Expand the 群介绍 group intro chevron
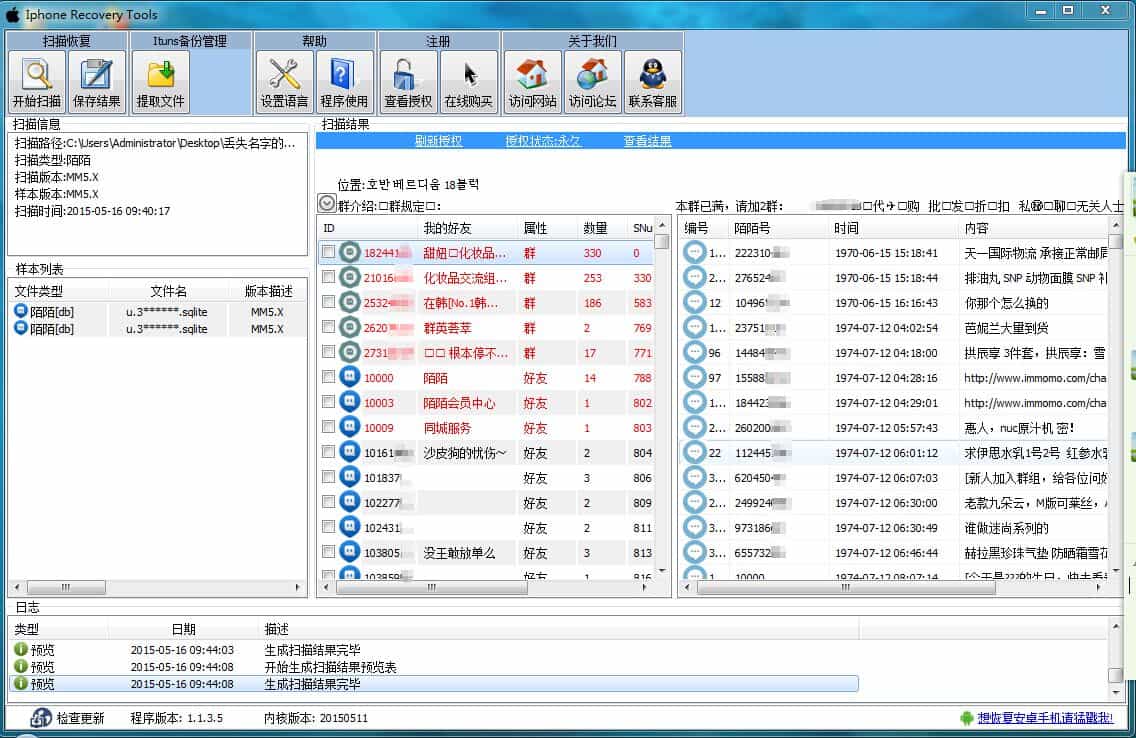Image resolution: width=1136 pixels, height=738 pixels. pyautogui.click(x=327, y=204)
